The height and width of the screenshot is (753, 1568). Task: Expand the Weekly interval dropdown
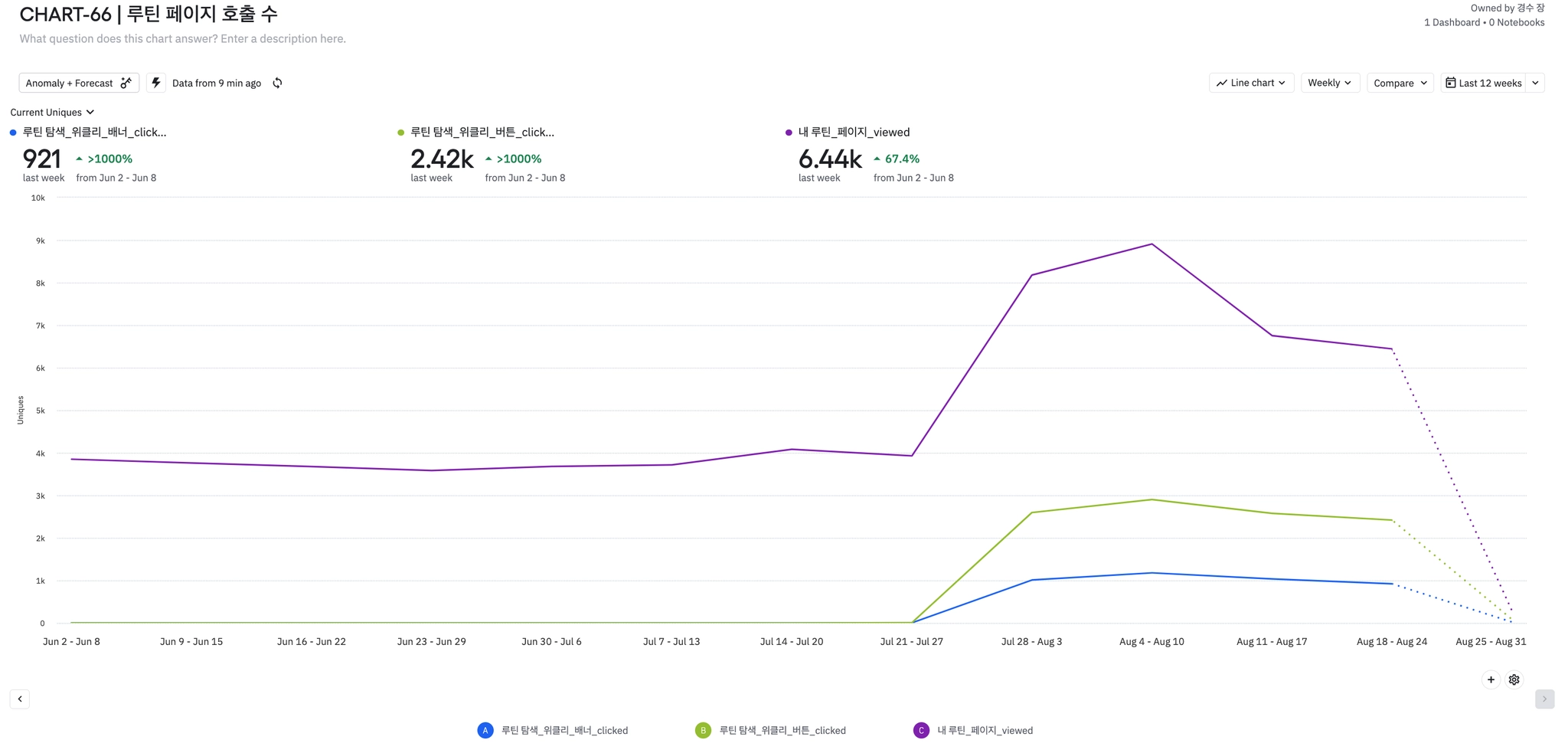pos(1329,83)
